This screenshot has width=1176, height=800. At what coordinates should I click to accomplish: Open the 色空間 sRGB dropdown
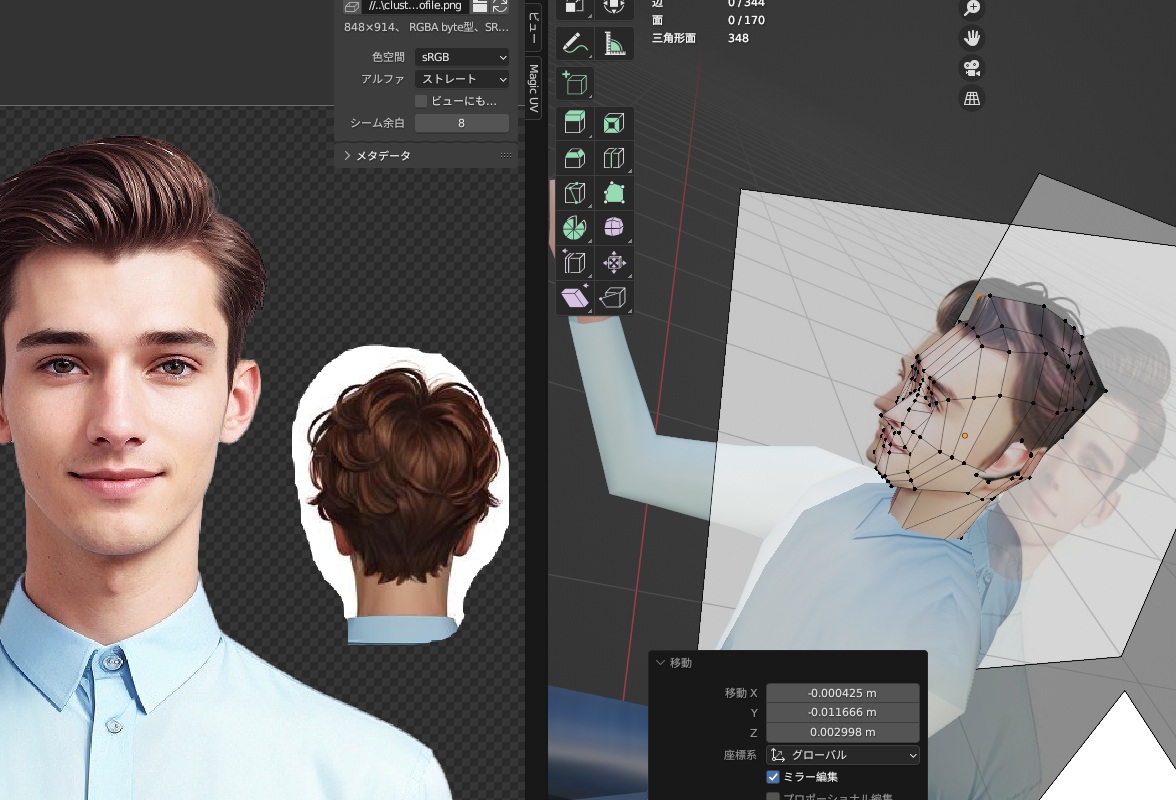pos(461,57)
